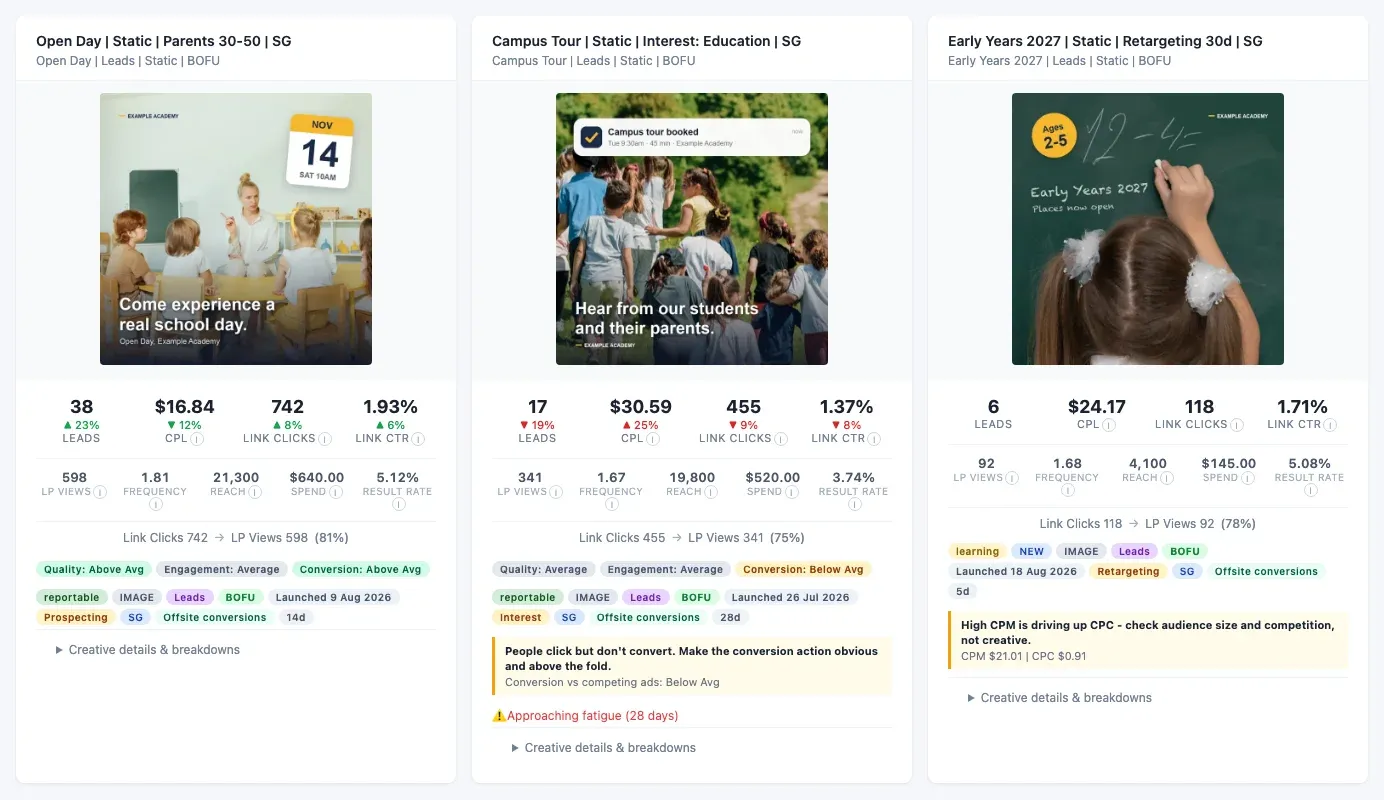The width and height of the screenshot is (1384, 800).
Task: Click Link Clicks info icon in Early Years card
Action: point(1237,425)
